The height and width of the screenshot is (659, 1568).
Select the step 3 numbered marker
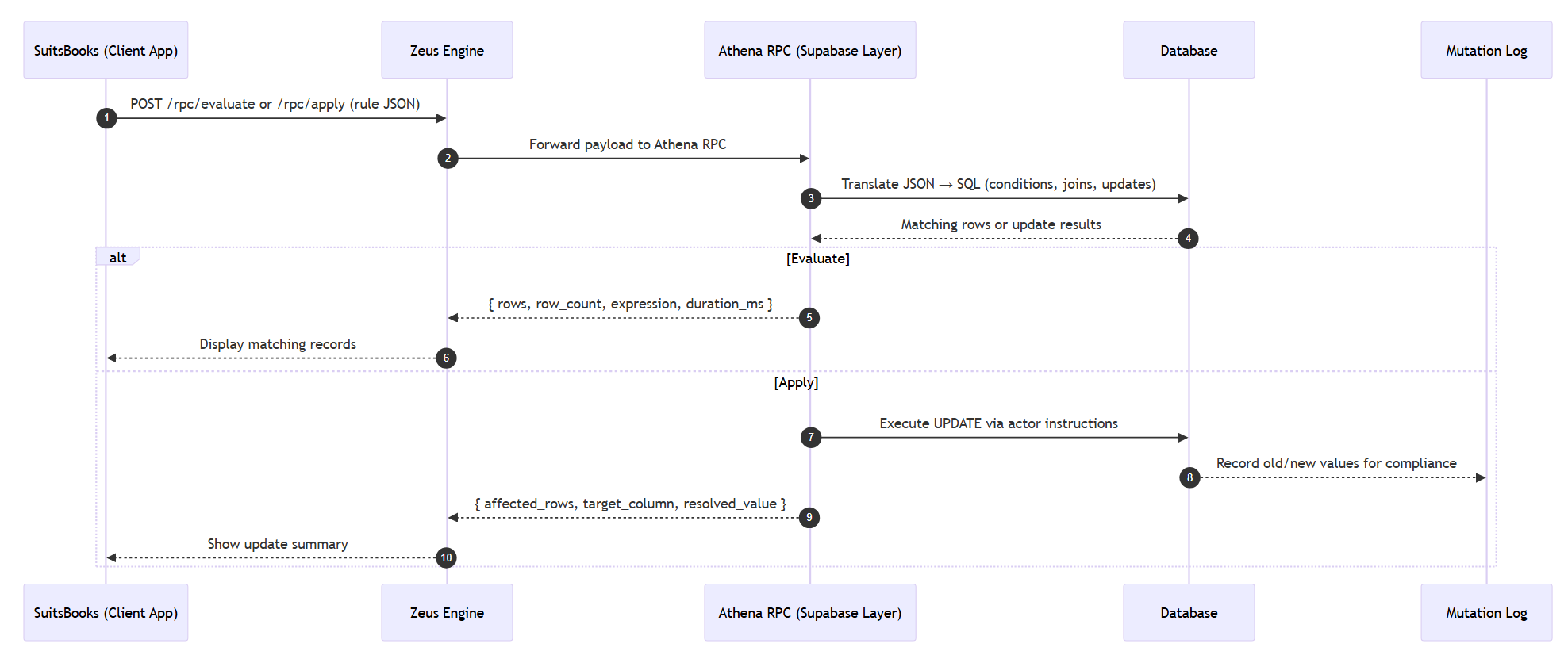click(810, 198)
